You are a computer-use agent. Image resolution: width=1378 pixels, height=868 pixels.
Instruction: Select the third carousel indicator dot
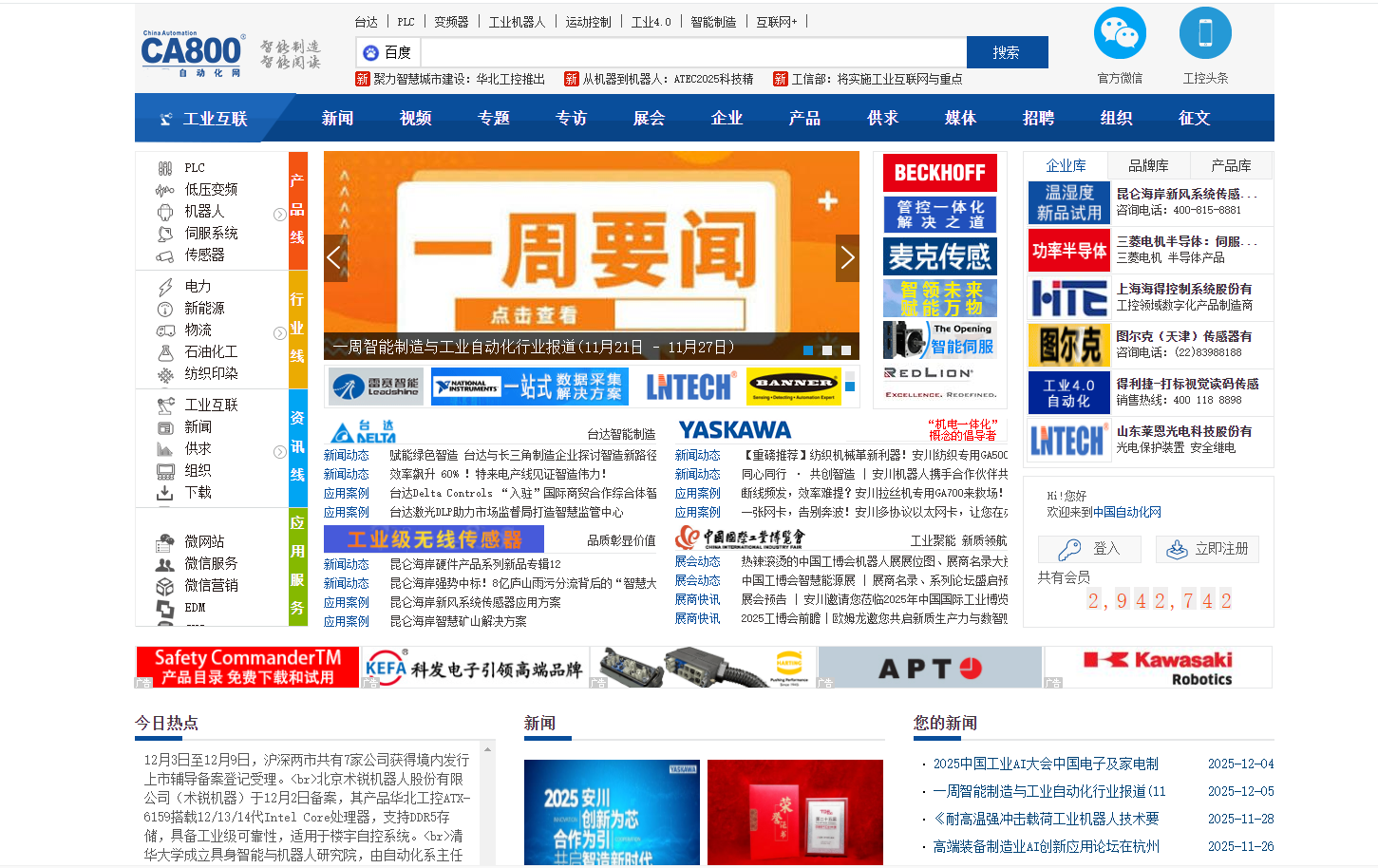pyautogui.click(x=845, y=350)
